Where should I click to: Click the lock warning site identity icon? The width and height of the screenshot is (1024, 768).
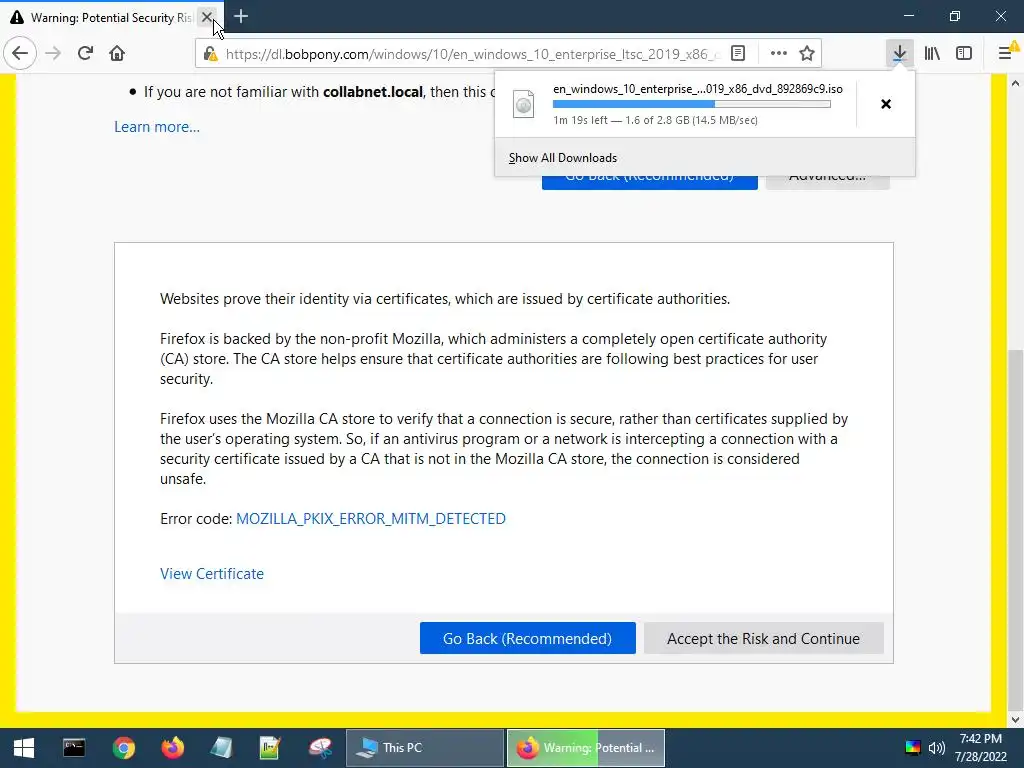tap(210, 54)
